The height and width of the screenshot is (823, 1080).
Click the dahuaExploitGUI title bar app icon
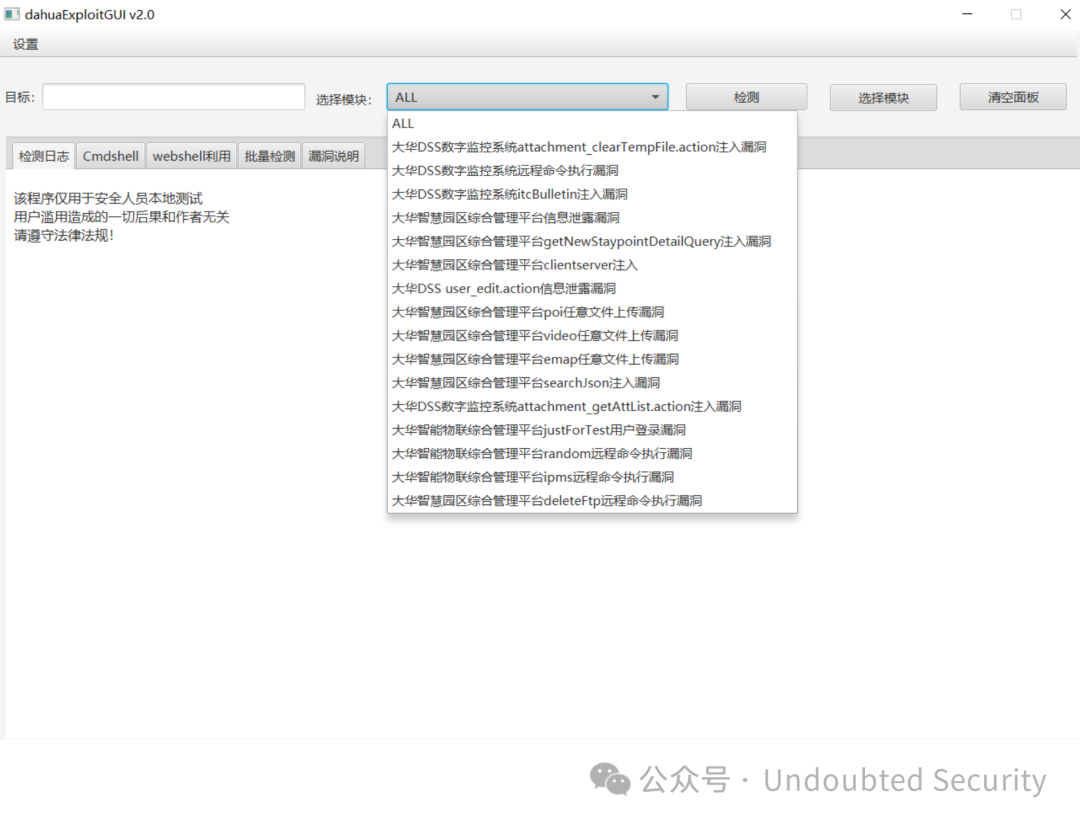[12, 14]
